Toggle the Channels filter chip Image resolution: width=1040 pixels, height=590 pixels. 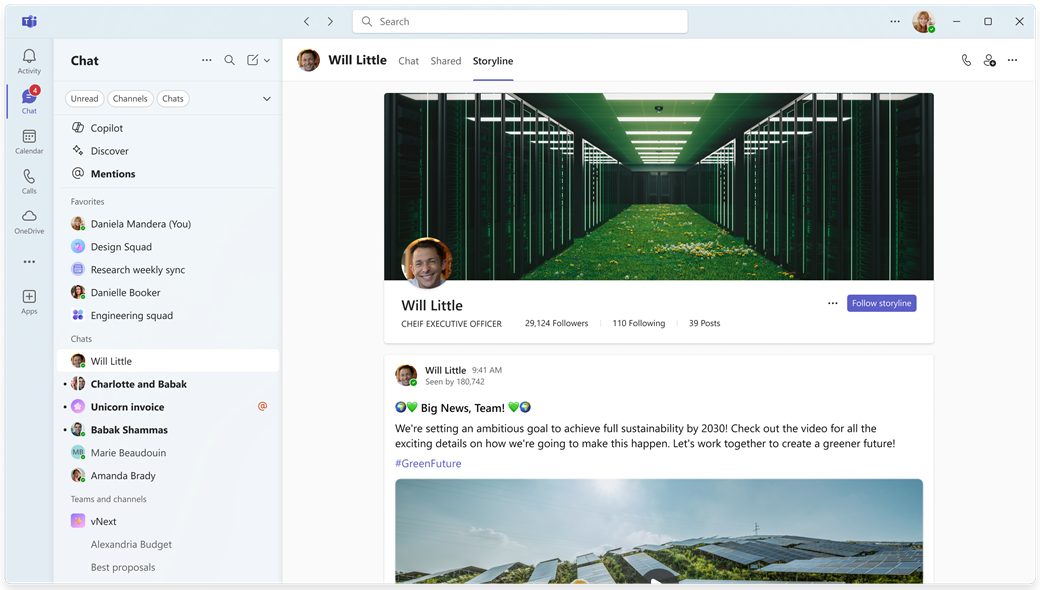[x=130, y=99]
